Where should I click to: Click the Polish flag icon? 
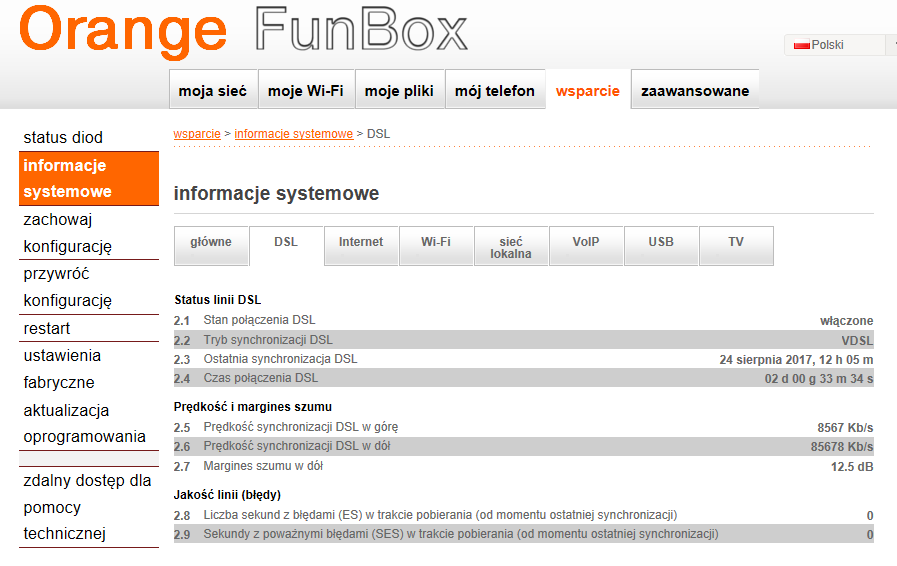(801, 45)
